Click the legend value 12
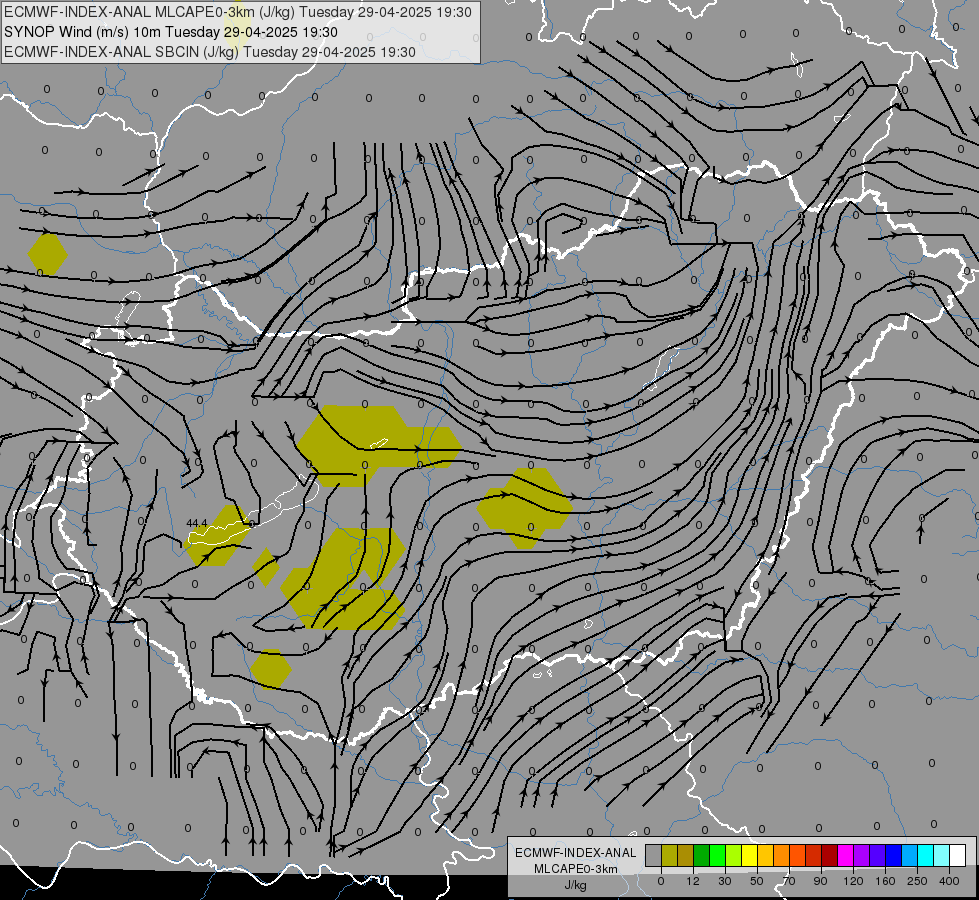The image size is (979, 900). [x=693, y=881]
